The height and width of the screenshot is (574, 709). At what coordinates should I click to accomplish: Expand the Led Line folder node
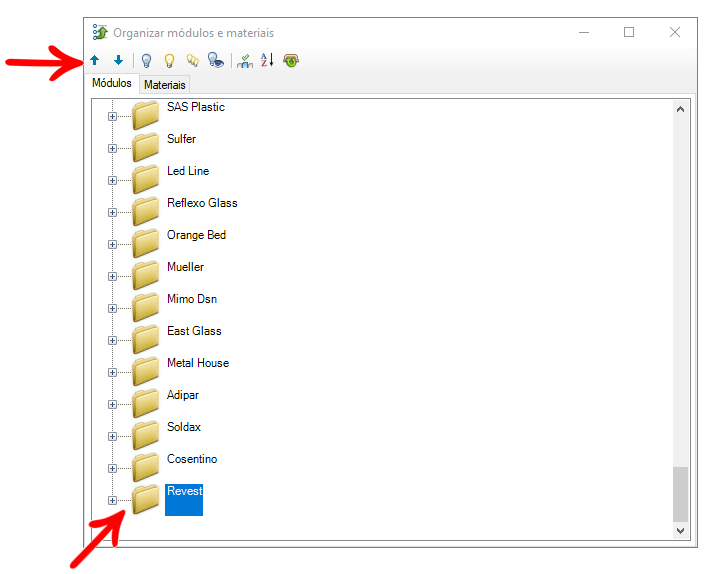pos(113,180)
